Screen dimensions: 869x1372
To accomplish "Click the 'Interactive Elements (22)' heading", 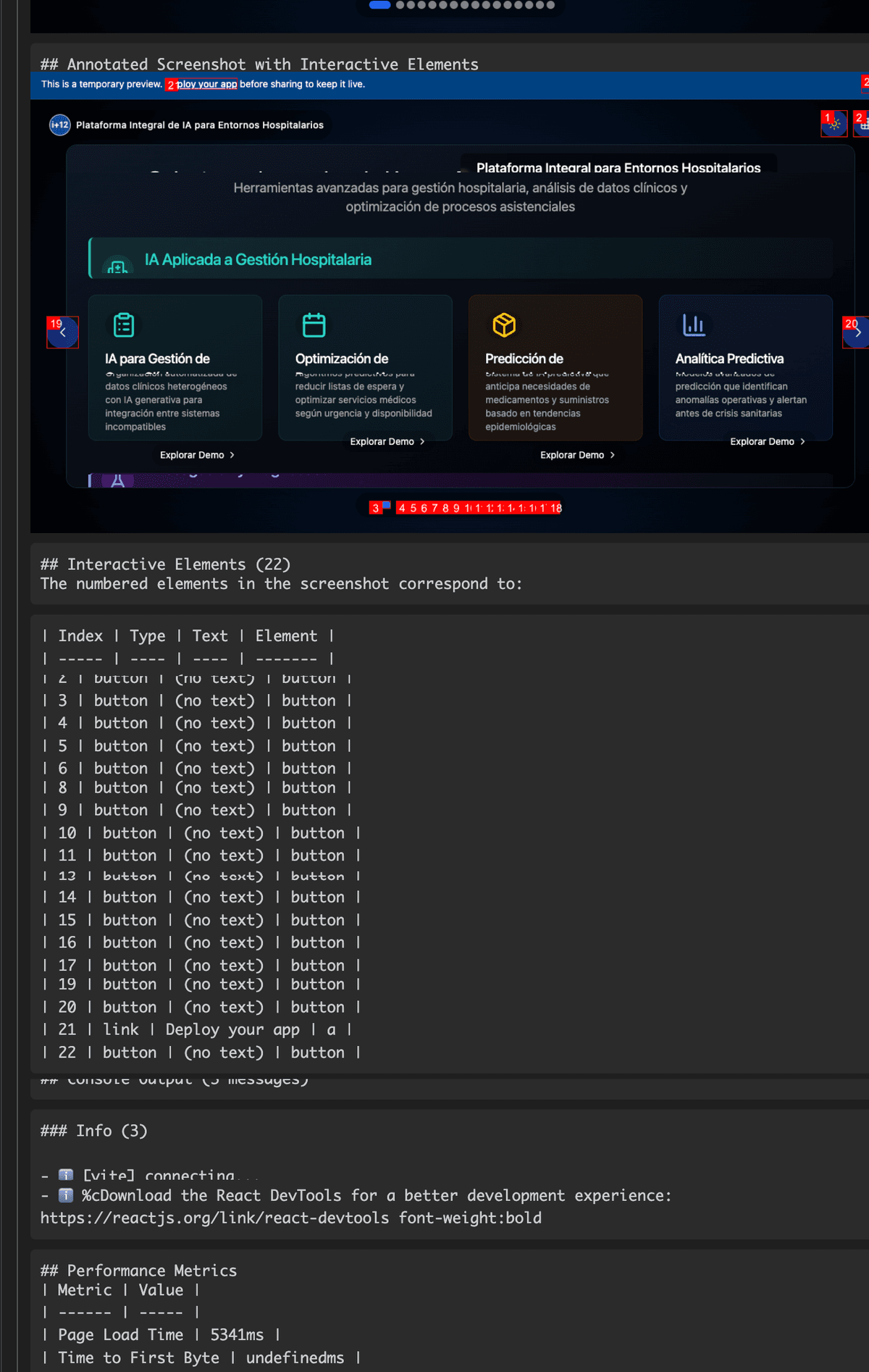I will [x=166, y=564].
